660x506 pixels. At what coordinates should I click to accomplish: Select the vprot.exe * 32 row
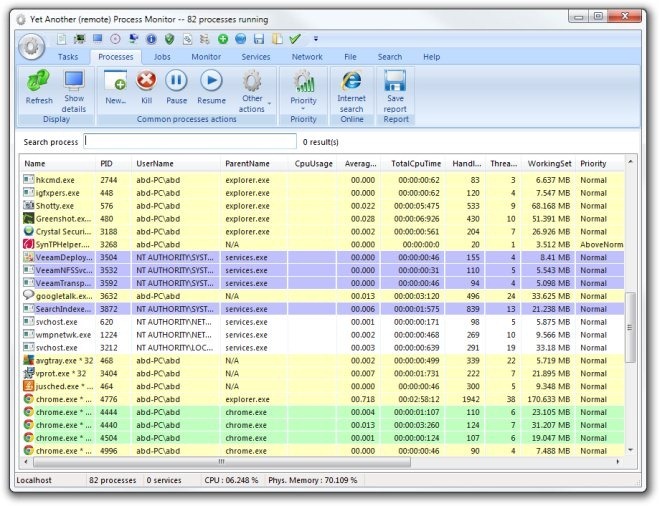322,373
